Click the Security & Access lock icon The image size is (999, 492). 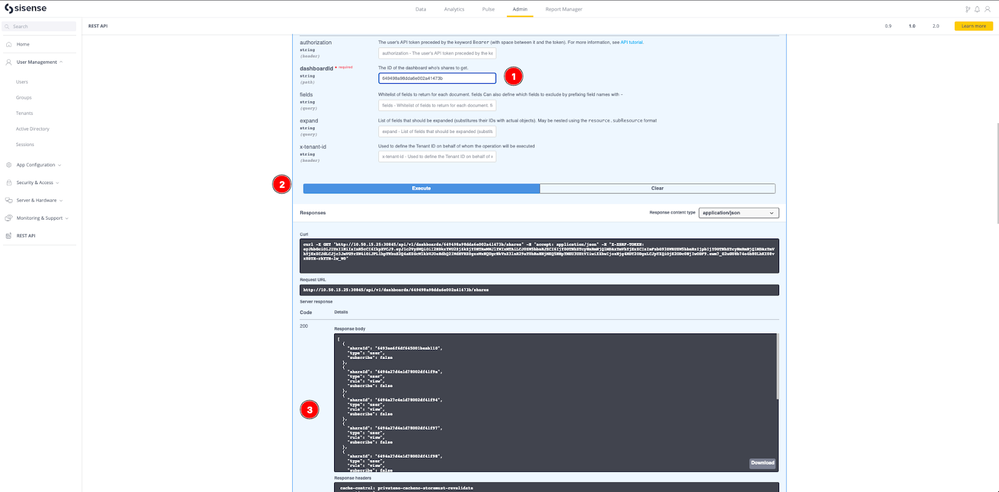pos(9,182)
